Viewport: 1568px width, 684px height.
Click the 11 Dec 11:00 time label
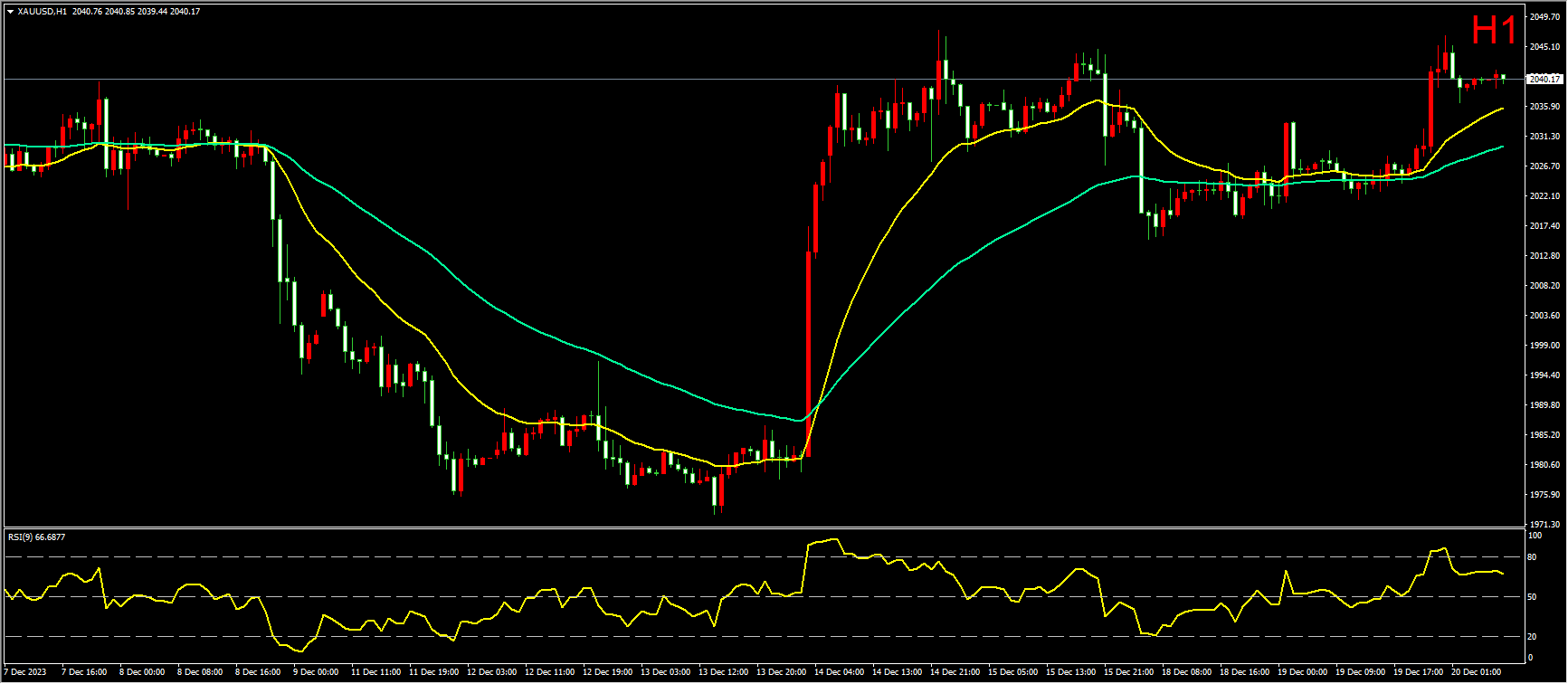click(375, 672)
